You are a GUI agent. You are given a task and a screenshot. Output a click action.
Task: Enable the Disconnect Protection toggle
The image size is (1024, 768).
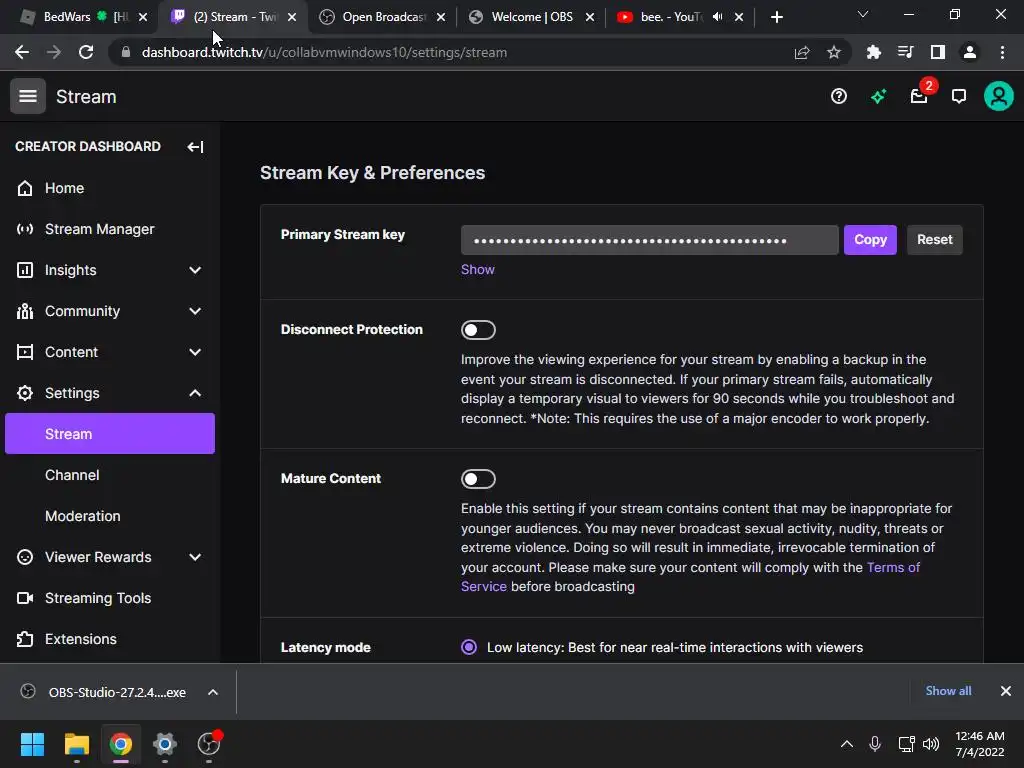(478, 330)
